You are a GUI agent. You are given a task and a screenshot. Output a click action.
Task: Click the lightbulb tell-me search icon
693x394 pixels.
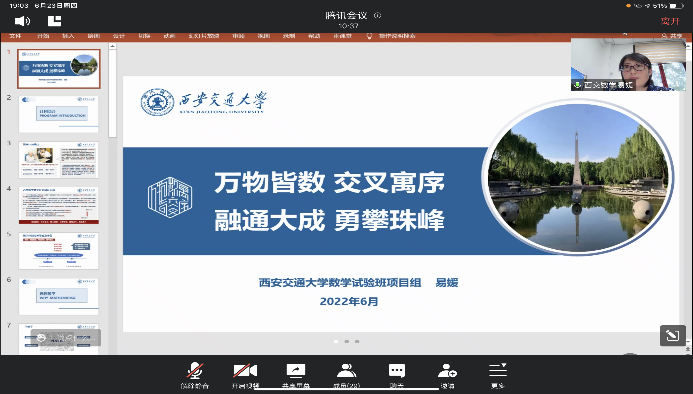coord(369,36)
